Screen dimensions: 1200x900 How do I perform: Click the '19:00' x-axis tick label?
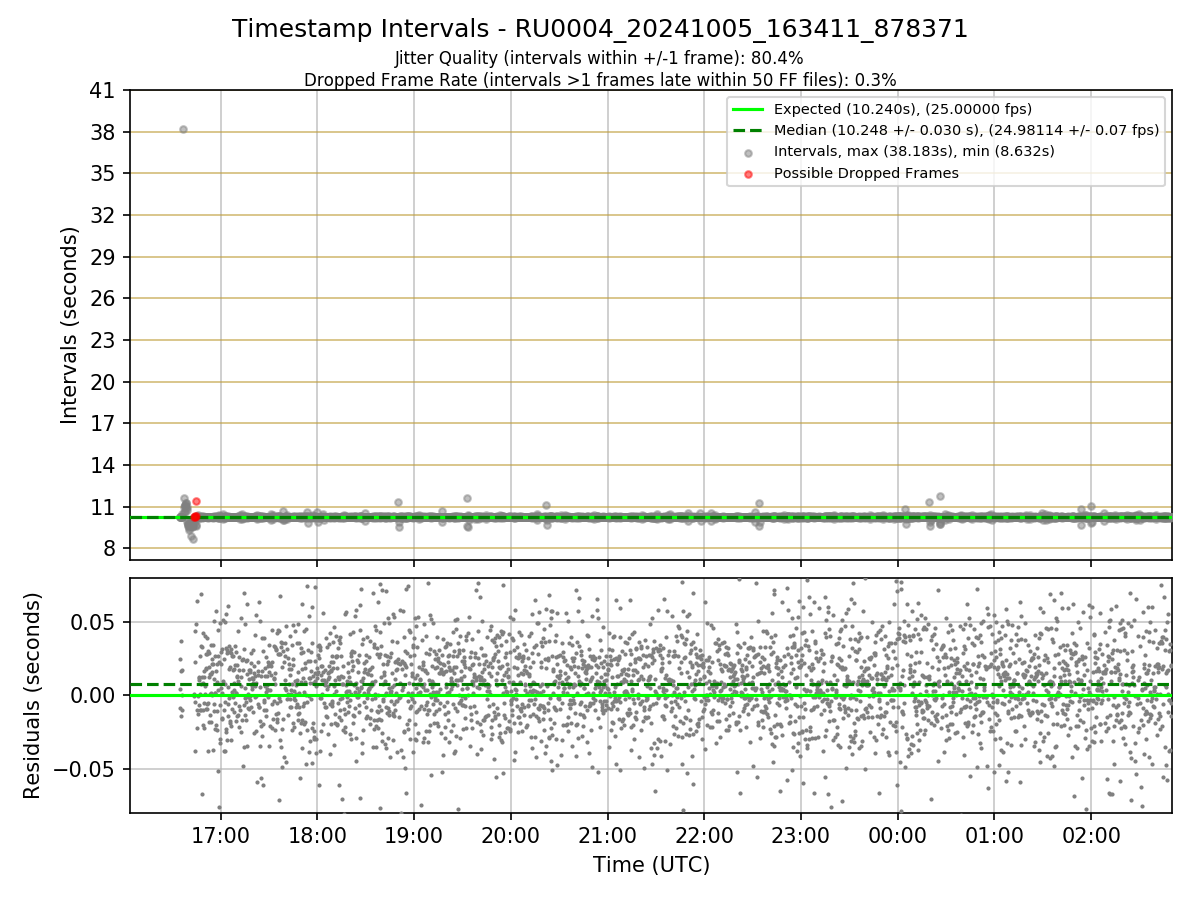(414, 834)
